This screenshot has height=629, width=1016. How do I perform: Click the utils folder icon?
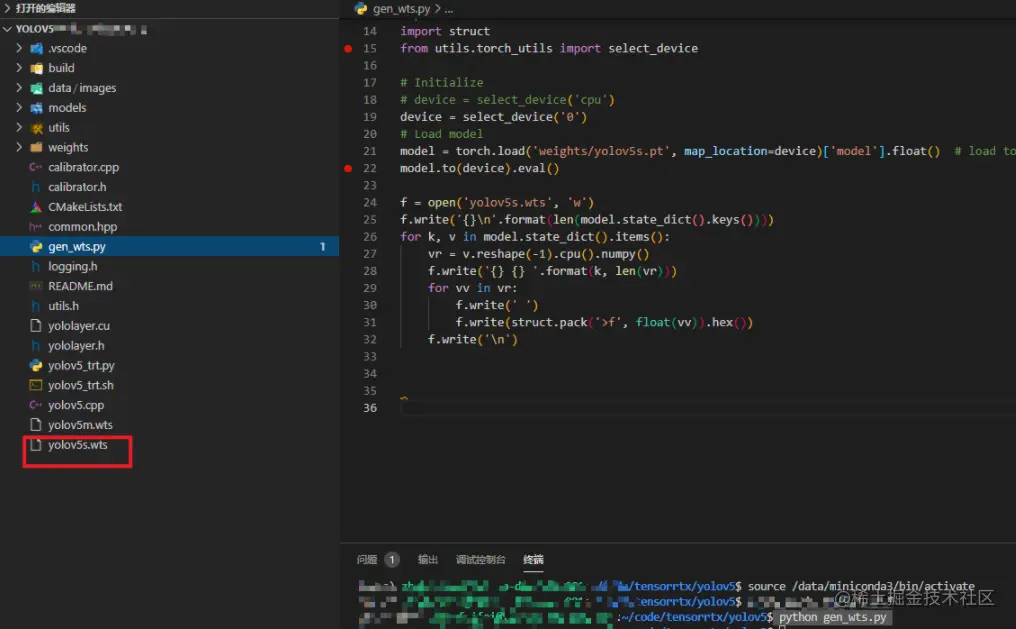click(36, 128)
